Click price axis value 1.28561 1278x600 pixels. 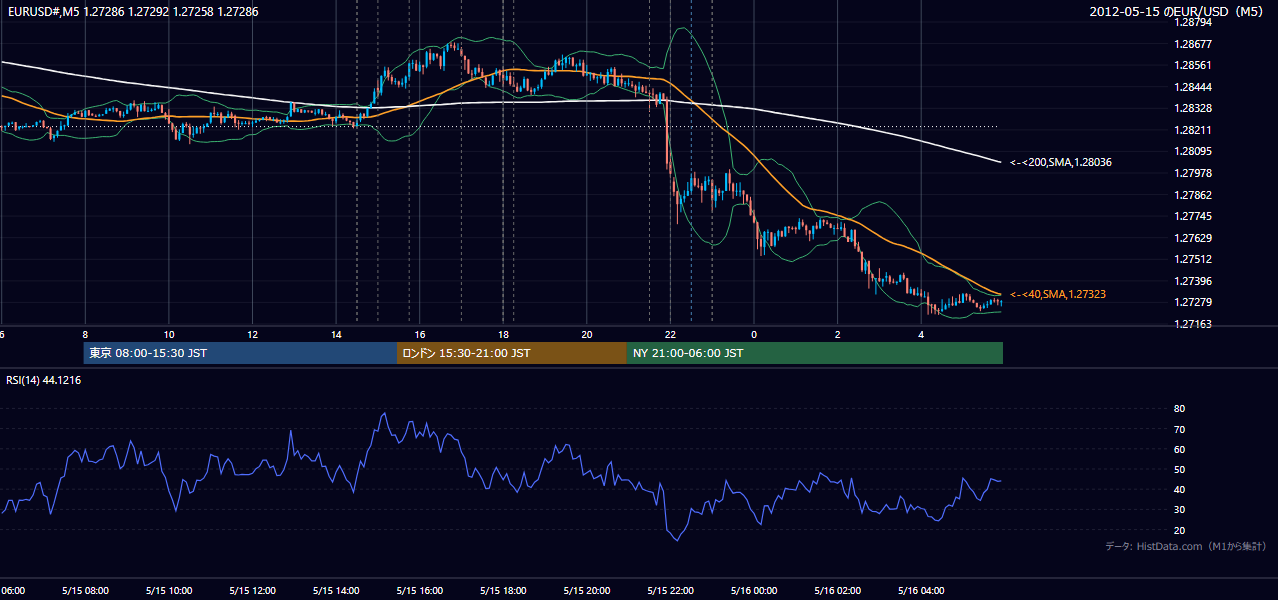[1193, 65]
